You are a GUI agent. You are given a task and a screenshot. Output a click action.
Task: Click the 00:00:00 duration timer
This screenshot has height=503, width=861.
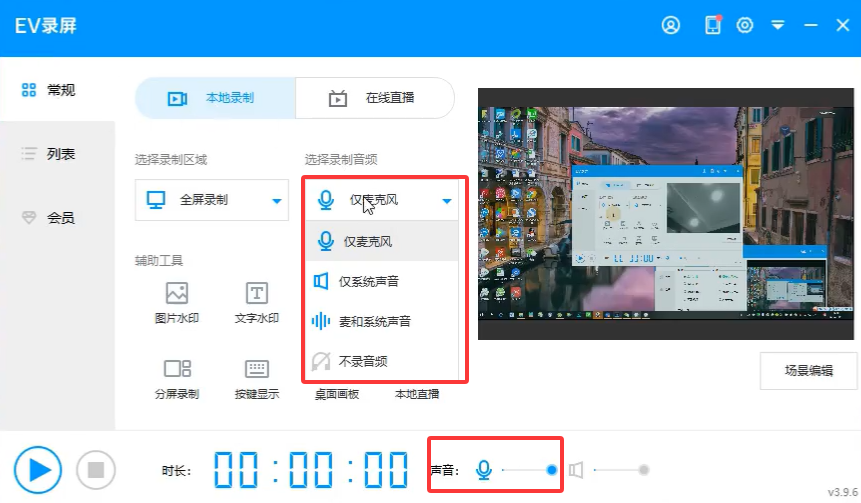point(311,470)
